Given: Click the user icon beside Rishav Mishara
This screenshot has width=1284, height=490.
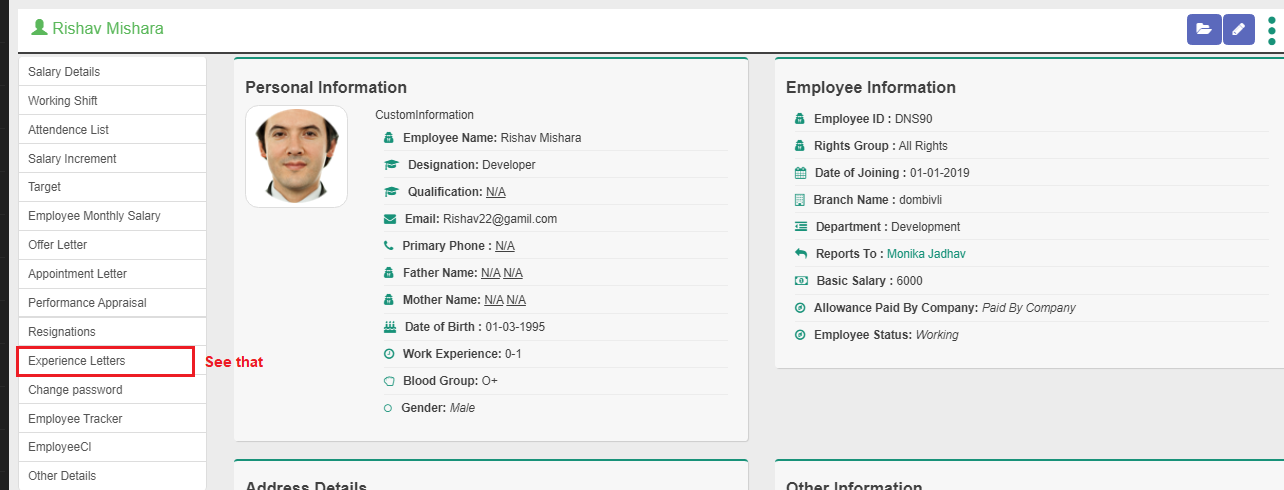Looking at the screenshot, I should pyautogui.click(x=40, y=28).
